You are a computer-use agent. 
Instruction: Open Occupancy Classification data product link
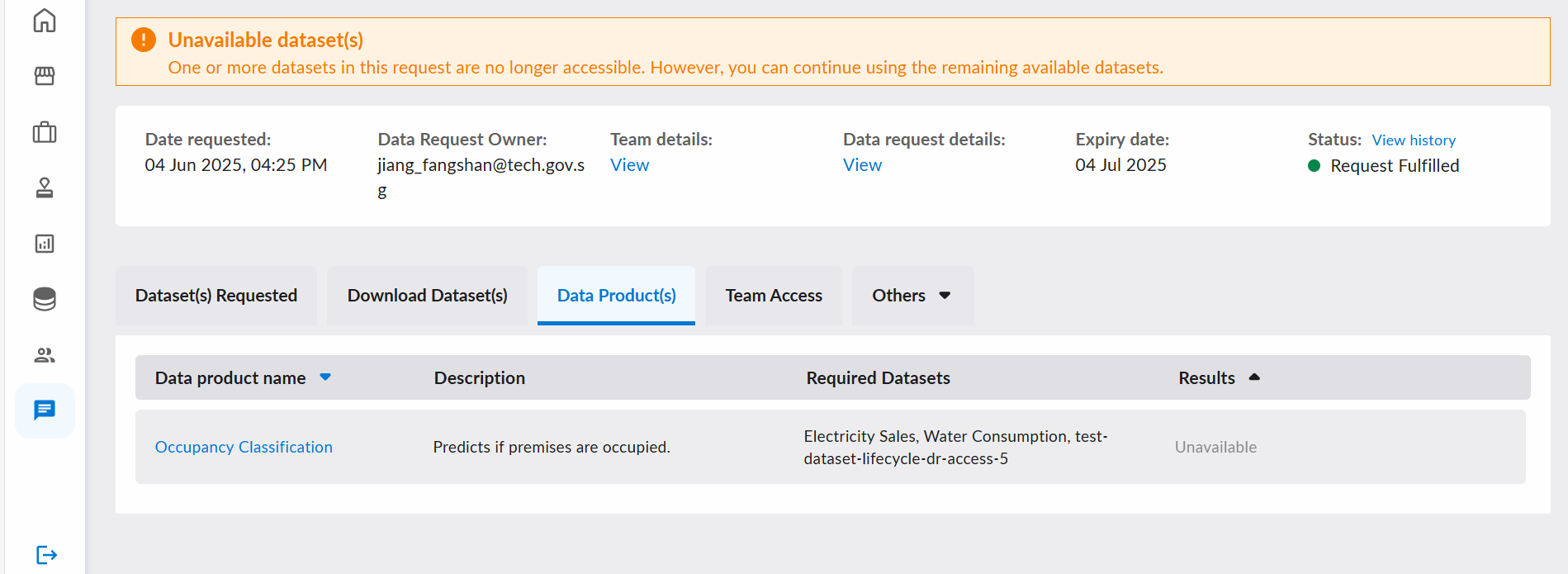pos(244,447)
